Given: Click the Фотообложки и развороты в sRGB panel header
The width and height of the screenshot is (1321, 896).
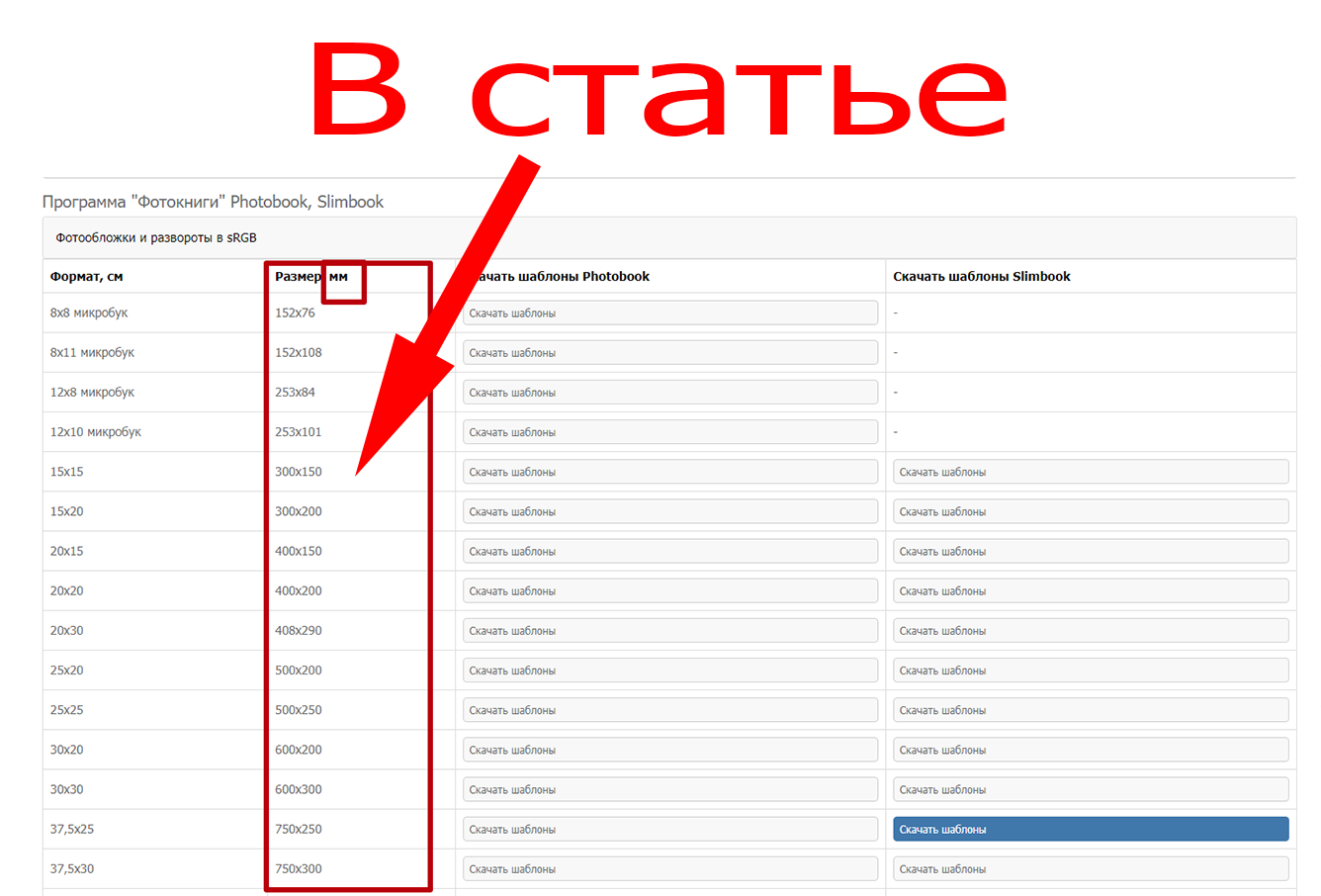Looking at the screenshot, I should click(x=156, y=238).
